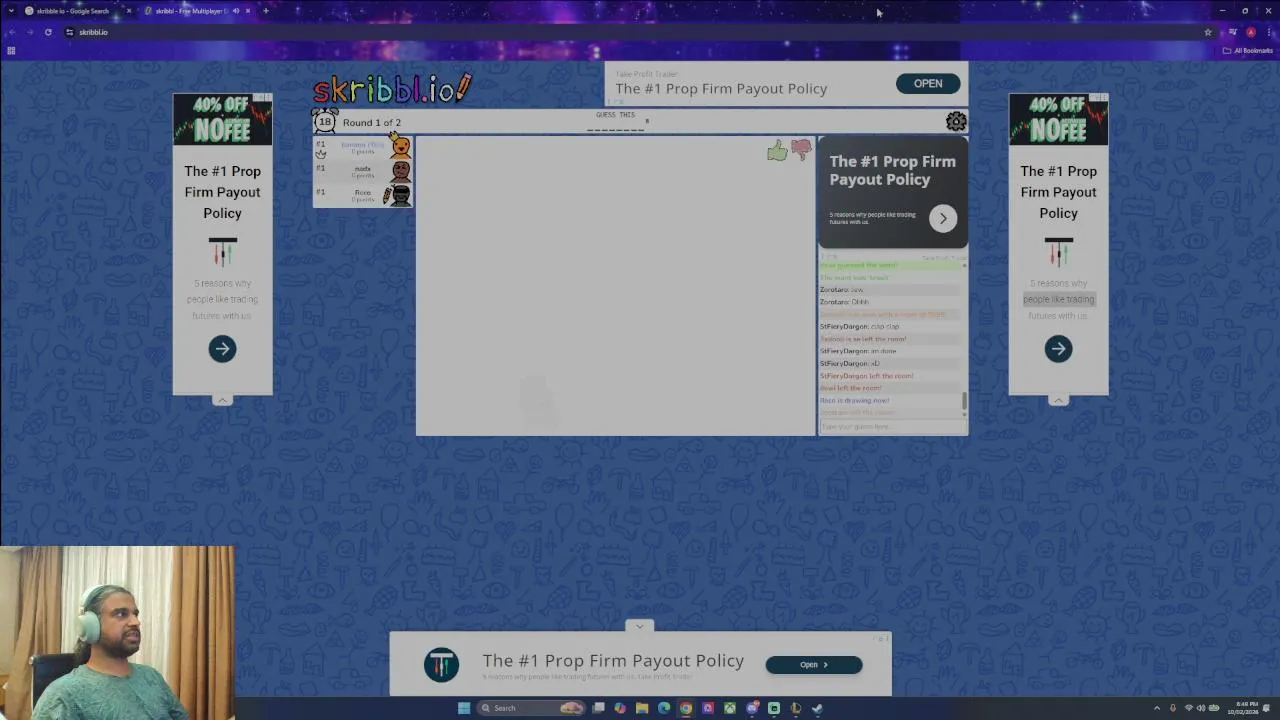Collapse the right sidebar ad with chevron
Viewport: 1280px width, 720px height.
tap(1058, 400)
